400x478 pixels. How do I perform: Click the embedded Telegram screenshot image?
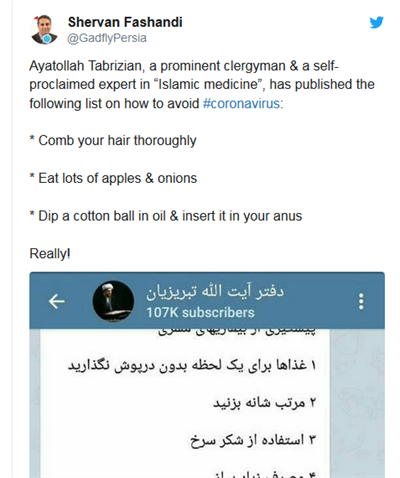pos(207,375)
